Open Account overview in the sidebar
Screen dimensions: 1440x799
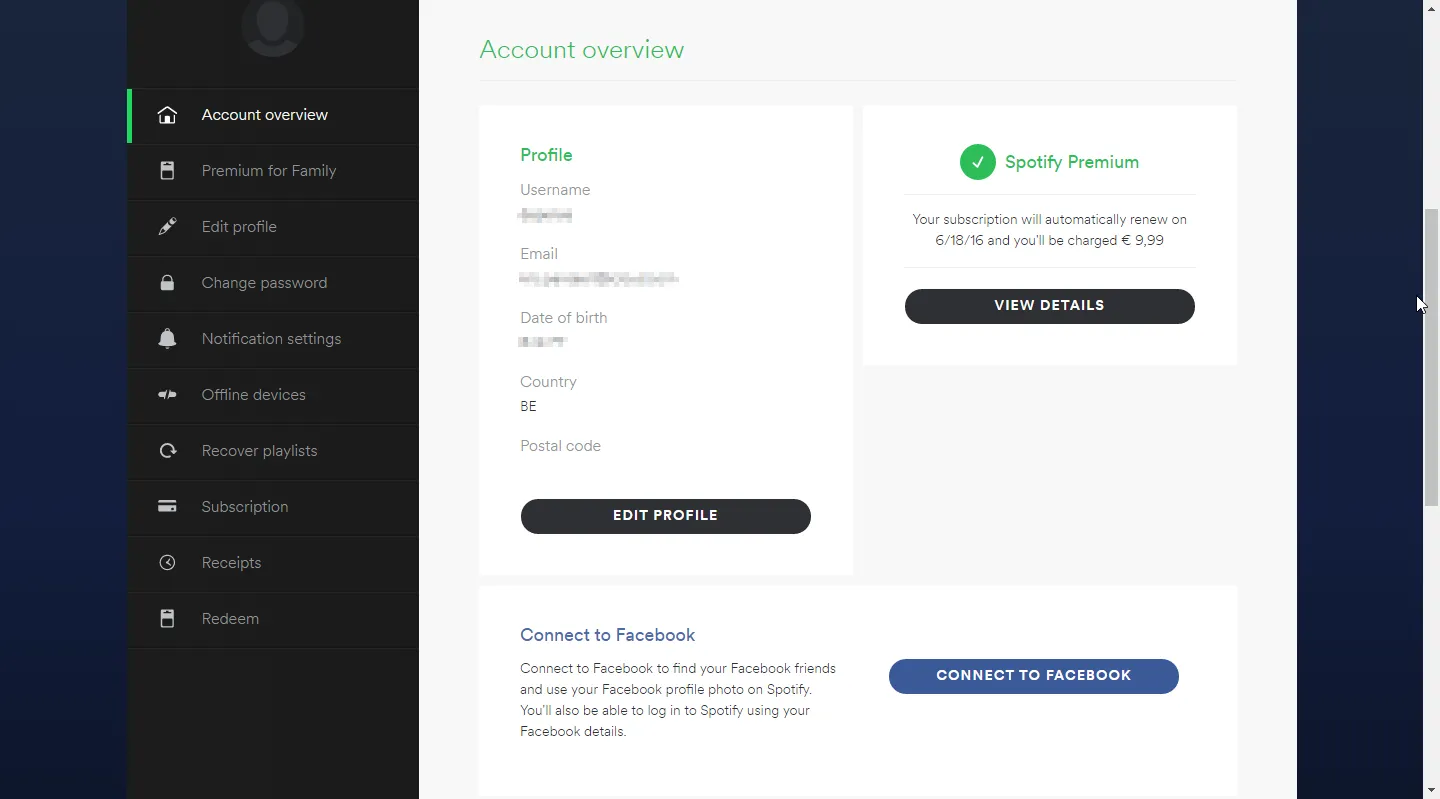tap(273, 115)
